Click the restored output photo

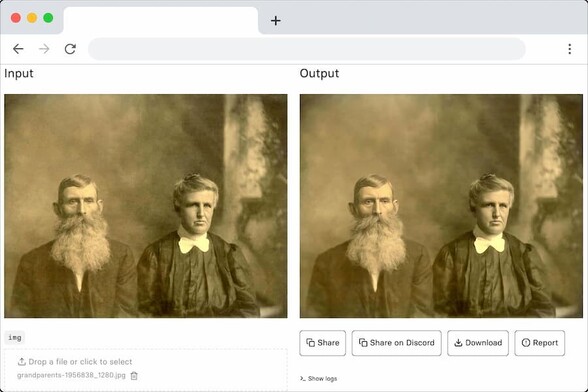[x=441, y=206]
